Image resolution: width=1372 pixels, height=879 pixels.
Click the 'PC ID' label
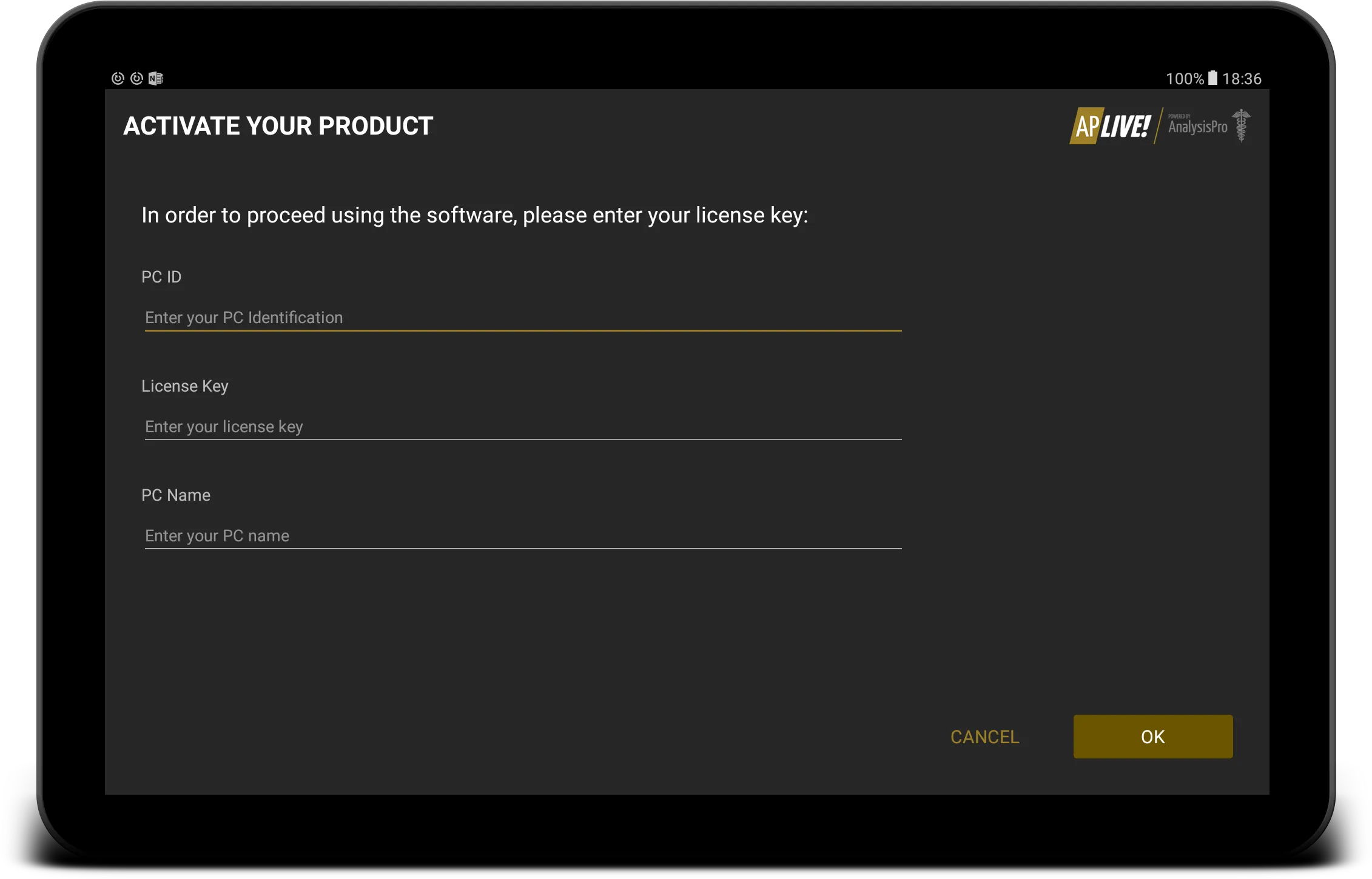tap(161, 277)
